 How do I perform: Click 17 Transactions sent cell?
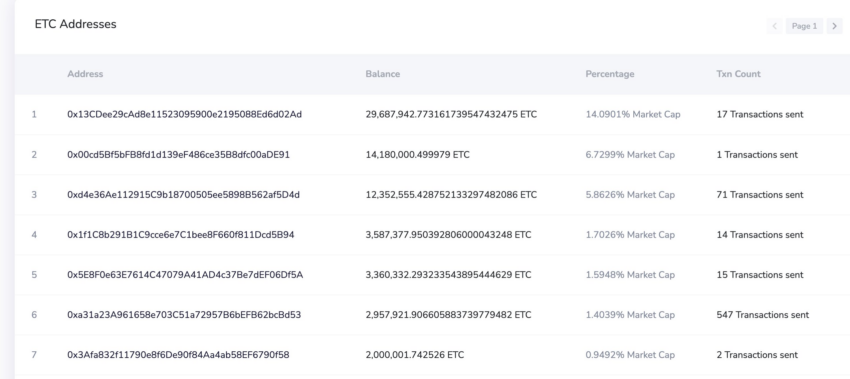(759, 114)
